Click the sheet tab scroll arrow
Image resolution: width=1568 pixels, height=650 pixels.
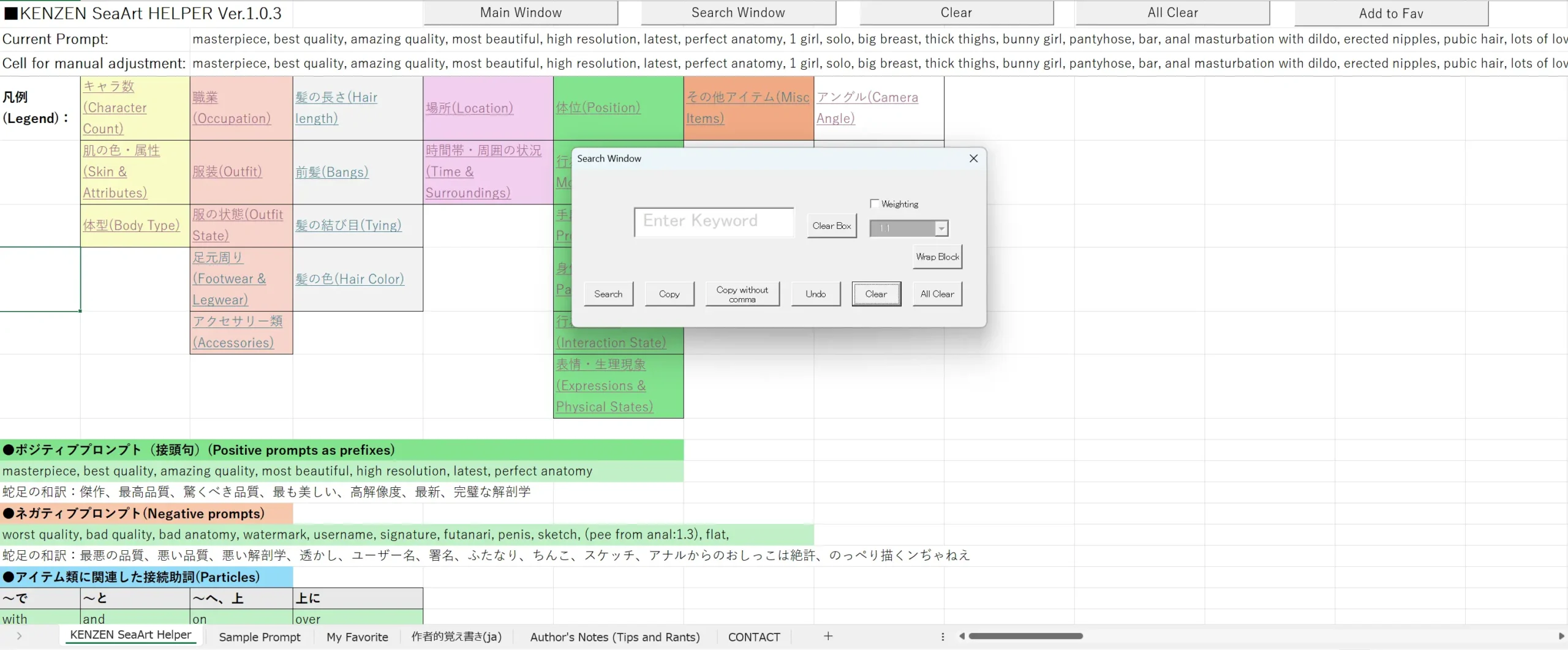pyautogui.click(x=19, y=636)
